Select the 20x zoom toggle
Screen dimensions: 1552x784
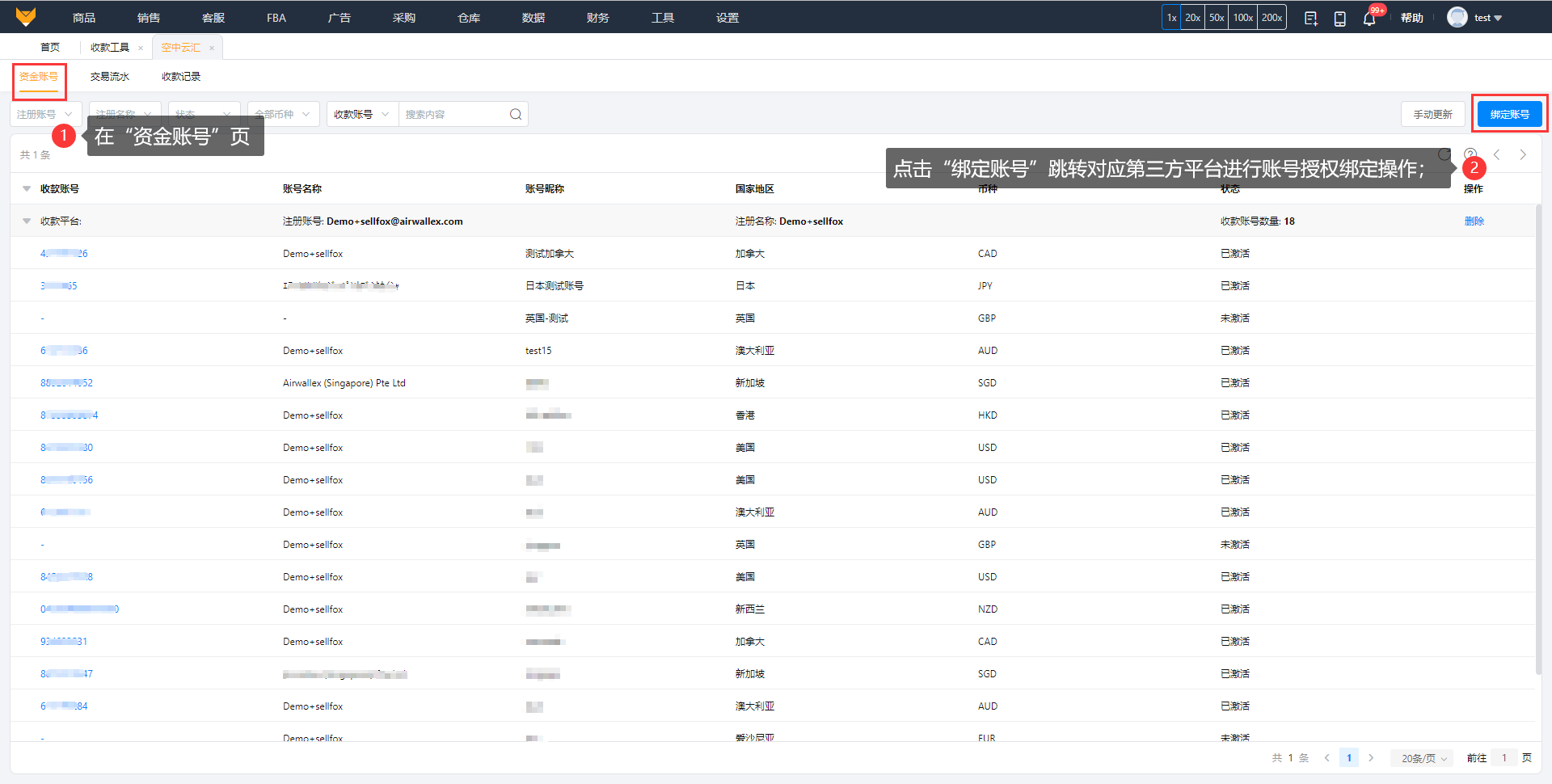point(1192,18)
